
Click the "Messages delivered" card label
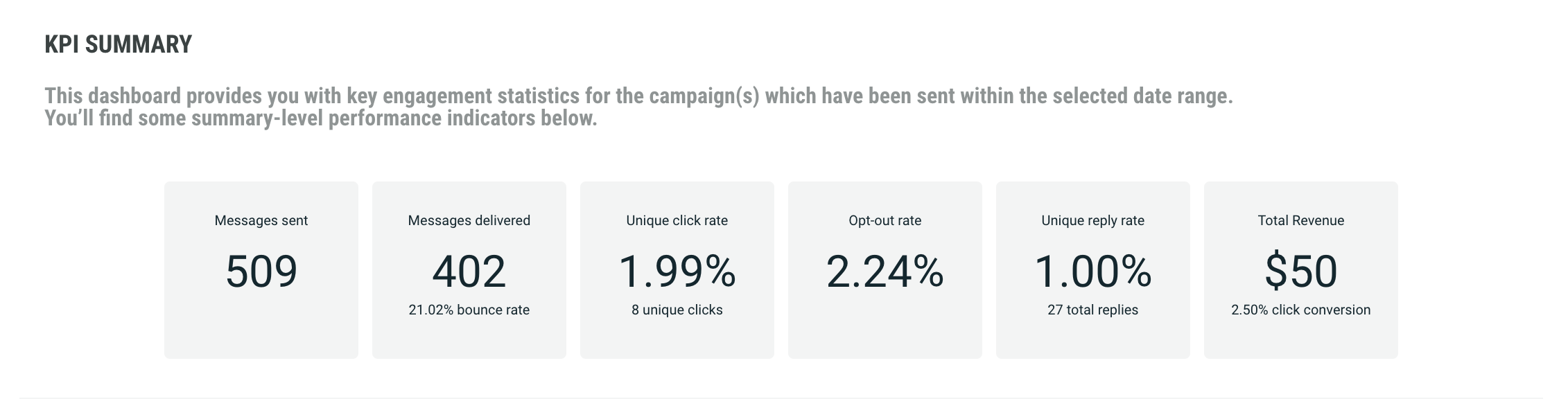point(469,220)
